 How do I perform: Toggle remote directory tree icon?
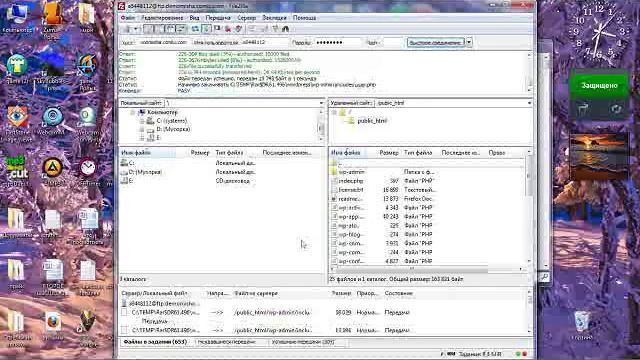[x=170, y=29]
